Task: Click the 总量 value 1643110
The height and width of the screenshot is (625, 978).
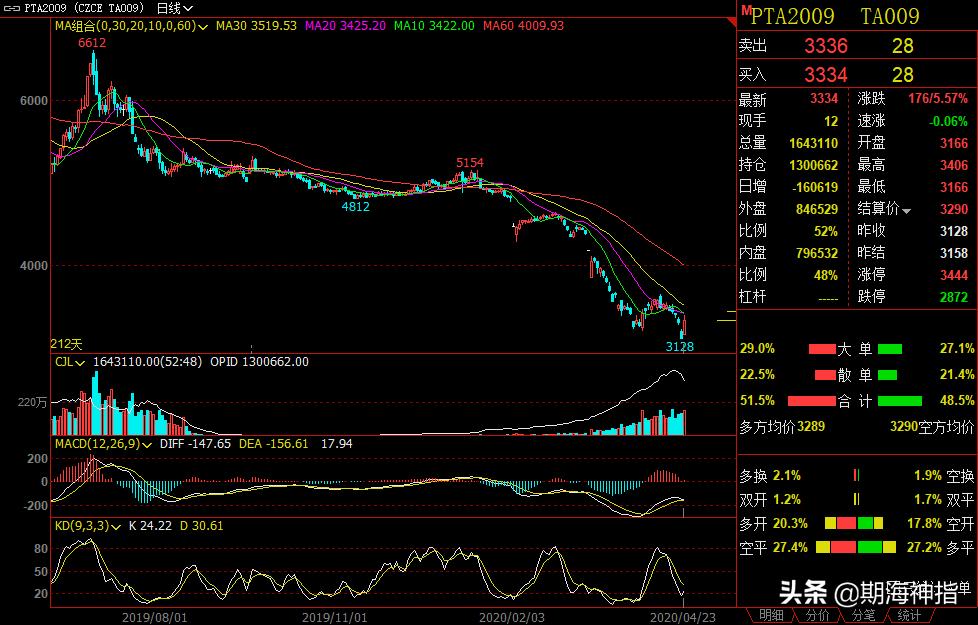Action: [x=813, y=143]
